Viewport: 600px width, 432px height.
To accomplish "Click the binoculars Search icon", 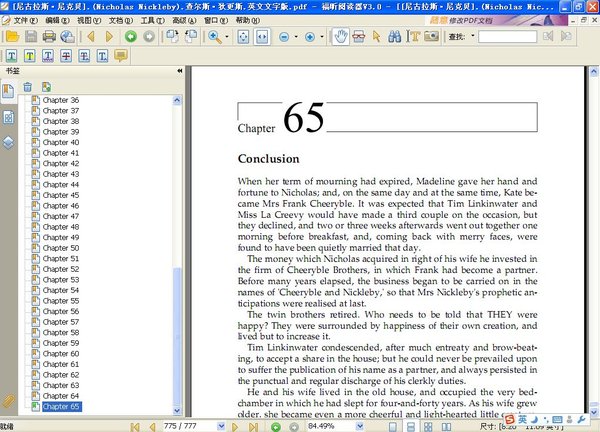I will 394,37.
